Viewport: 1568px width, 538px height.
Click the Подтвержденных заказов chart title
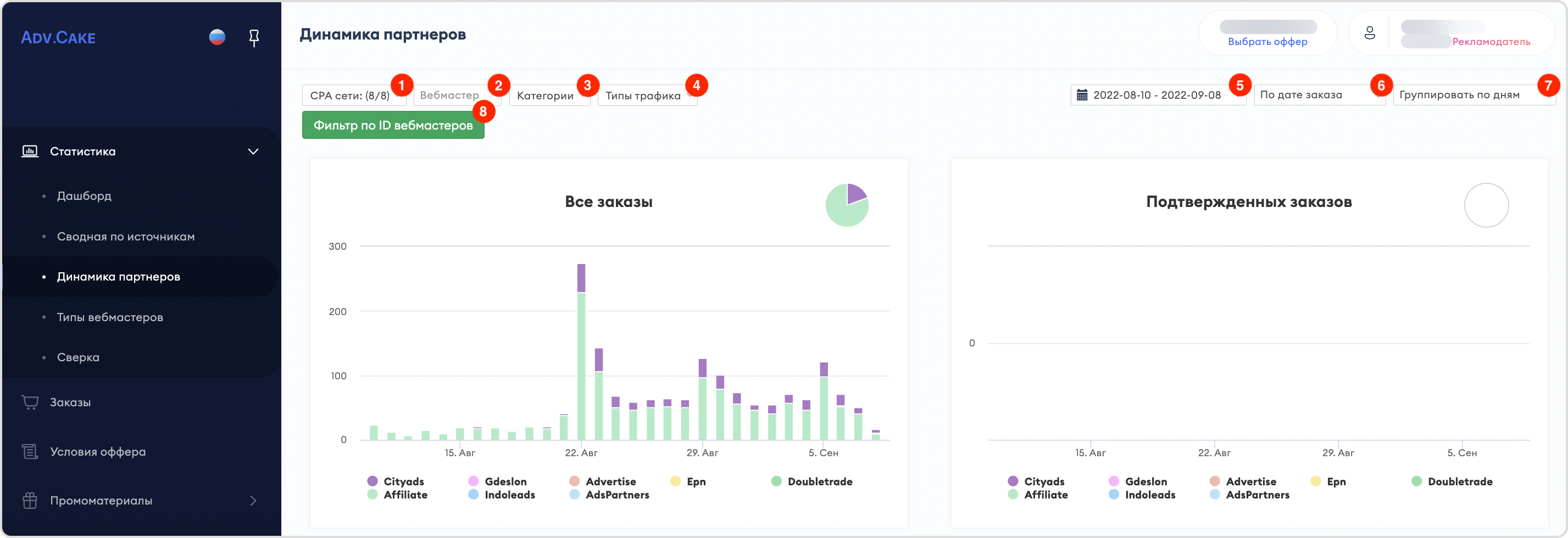(1249, 202)
